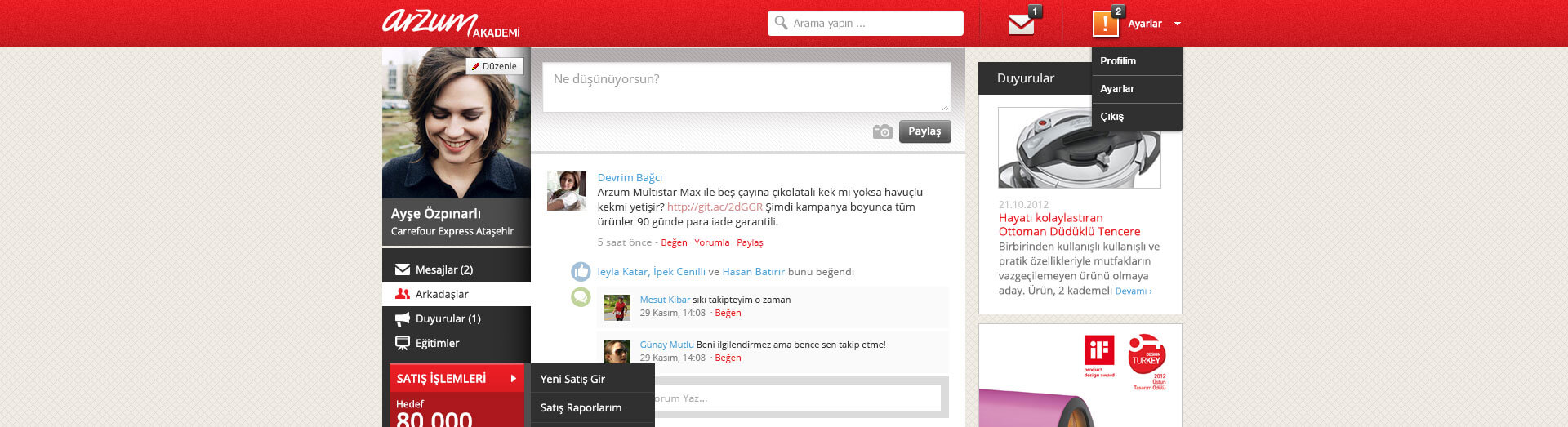Click the Carrefour Express Ataşehir text

coord(452,231)
